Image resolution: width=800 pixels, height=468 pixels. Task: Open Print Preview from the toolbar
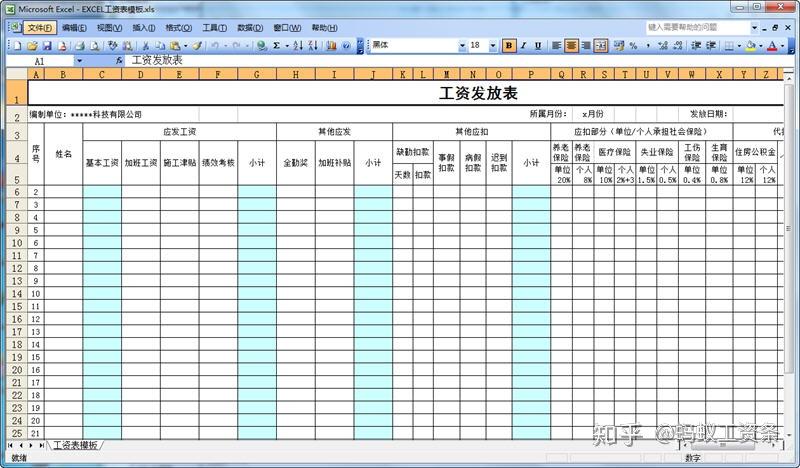[94, 46]
